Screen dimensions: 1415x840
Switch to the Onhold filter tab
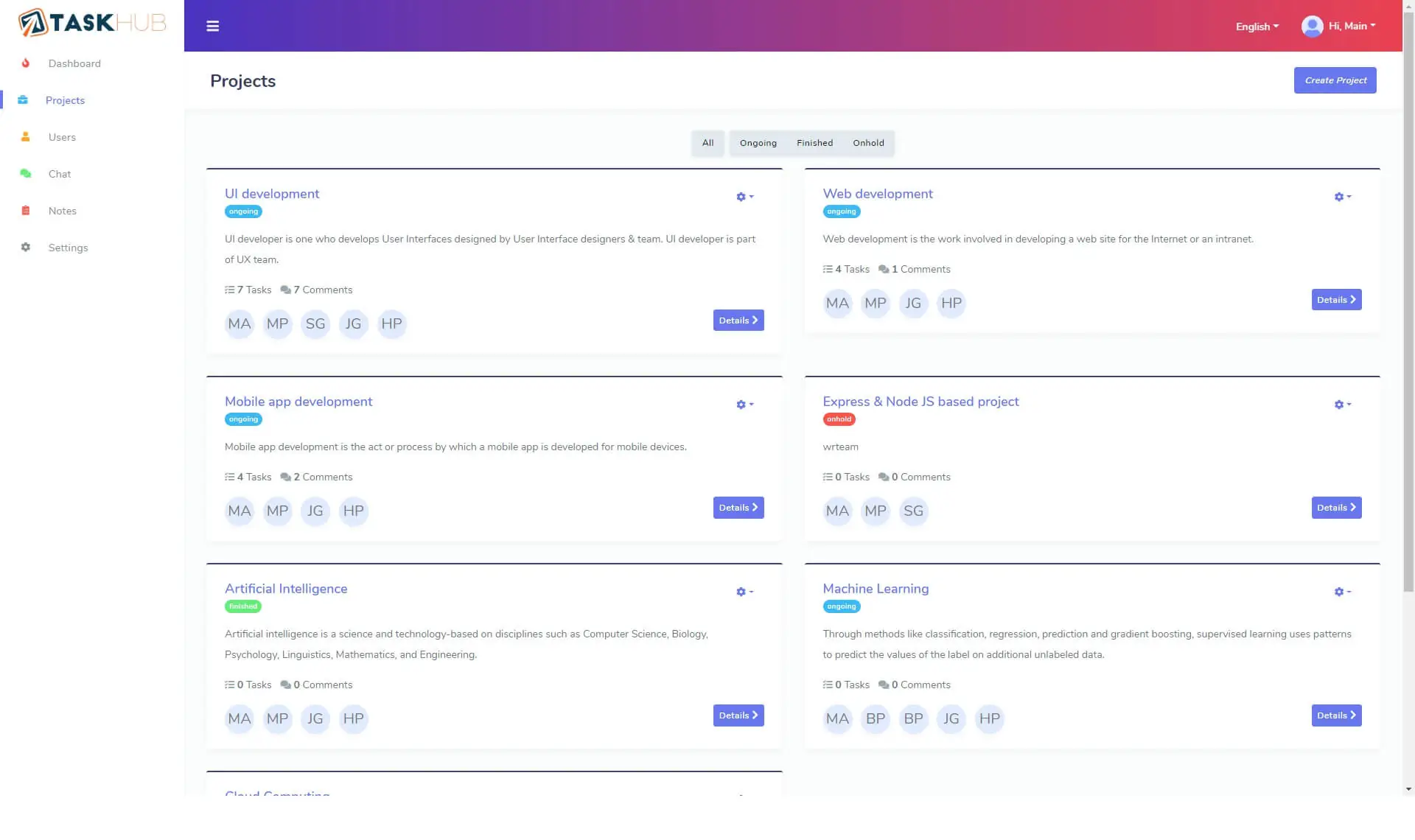(x=868, y=143)
